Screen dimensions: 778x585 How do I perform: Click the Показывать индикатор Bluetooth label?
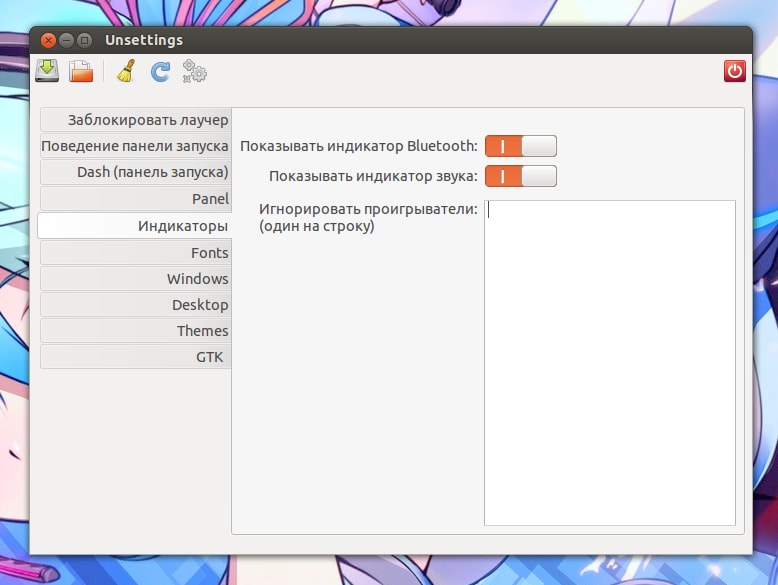click(x=359, y=146)
